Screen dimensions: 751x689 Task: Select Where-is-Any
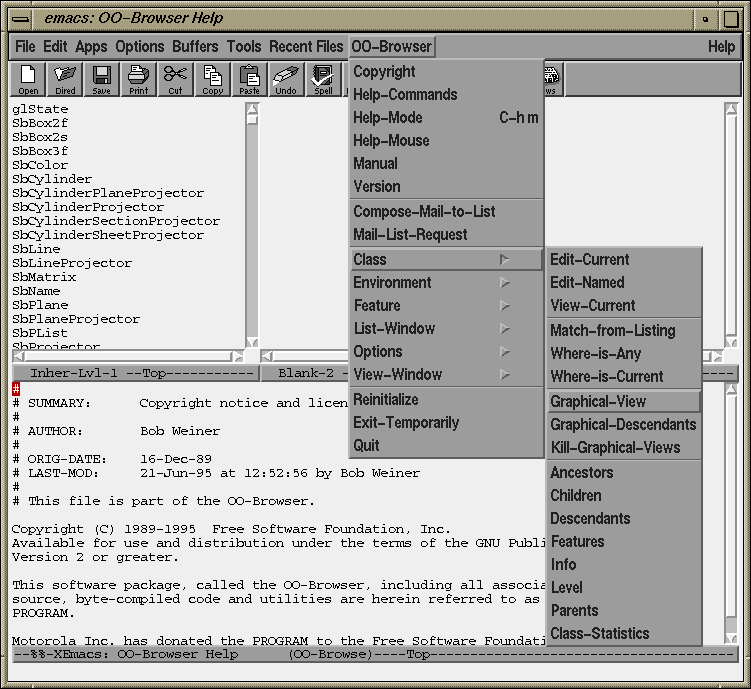tap(624, 353)
